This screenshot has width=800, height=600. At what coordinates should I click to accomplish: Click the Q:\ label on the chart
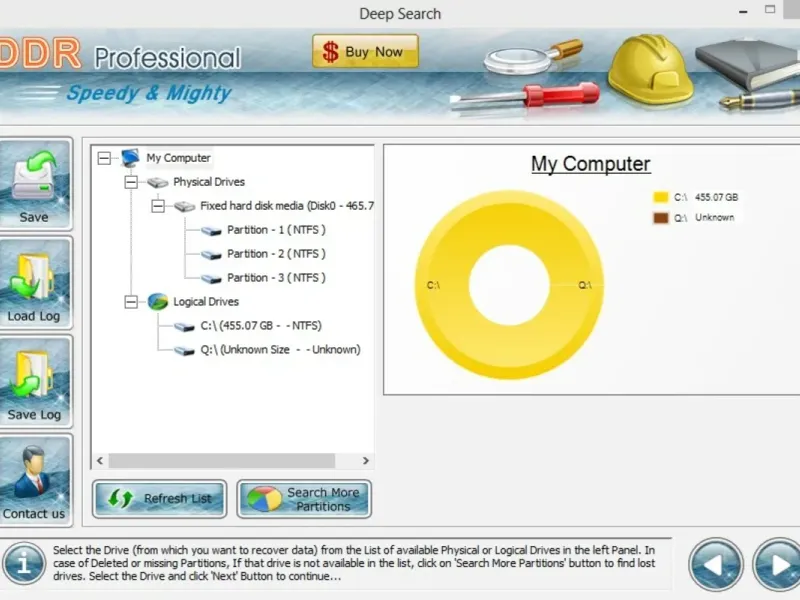[x=585, y=285]
